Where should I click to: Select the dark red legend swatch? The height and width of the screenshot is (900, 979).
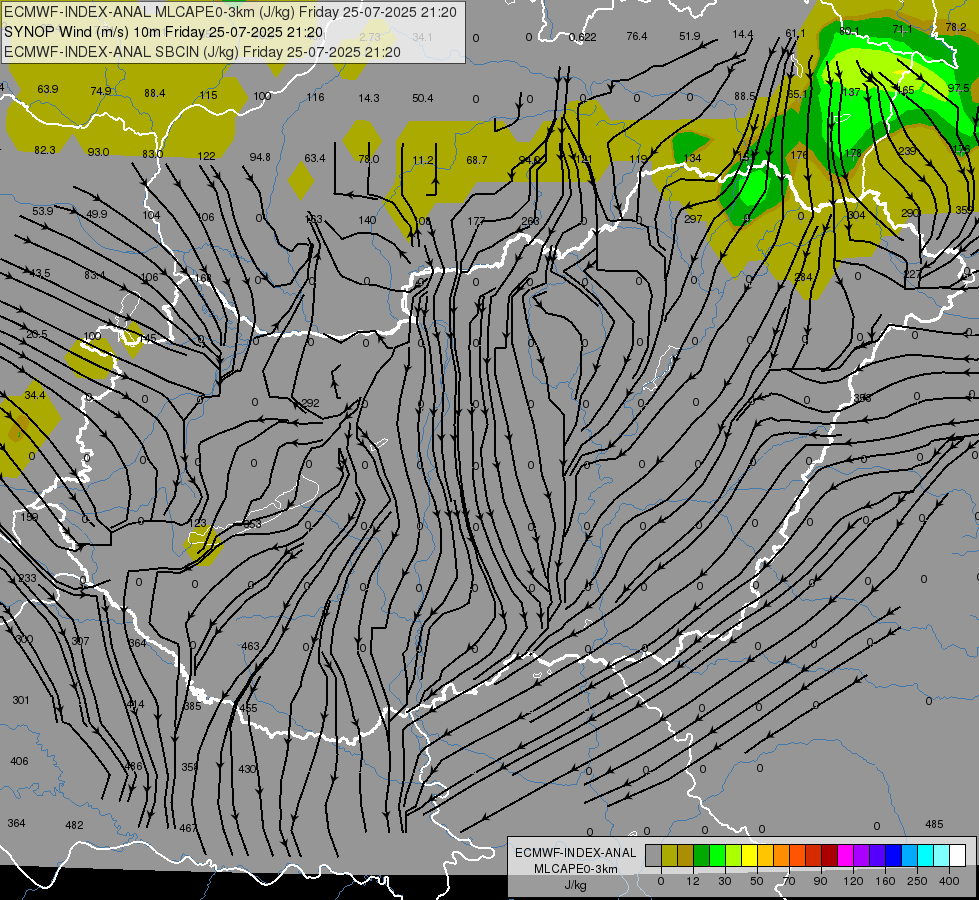829,855
